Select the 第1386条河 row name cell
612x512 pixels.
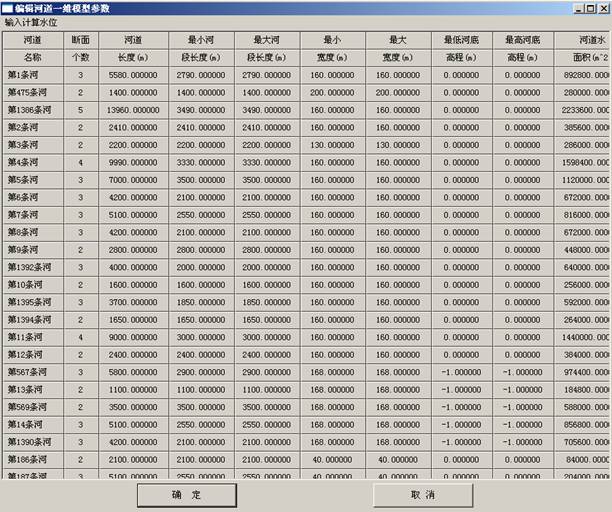click(x=32, y=109)
